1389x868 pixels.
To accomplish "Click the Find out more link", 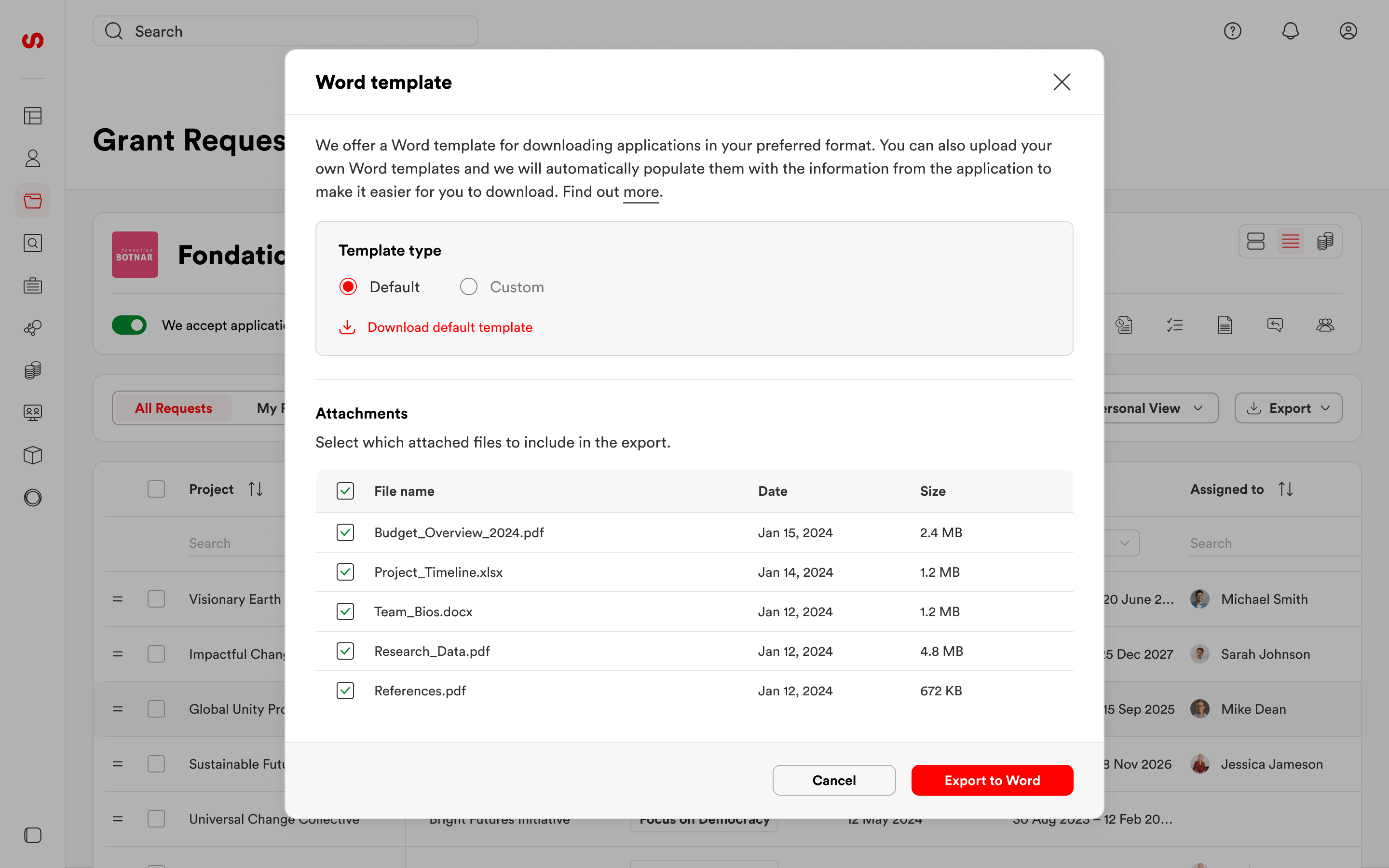I will pos(641,192).
